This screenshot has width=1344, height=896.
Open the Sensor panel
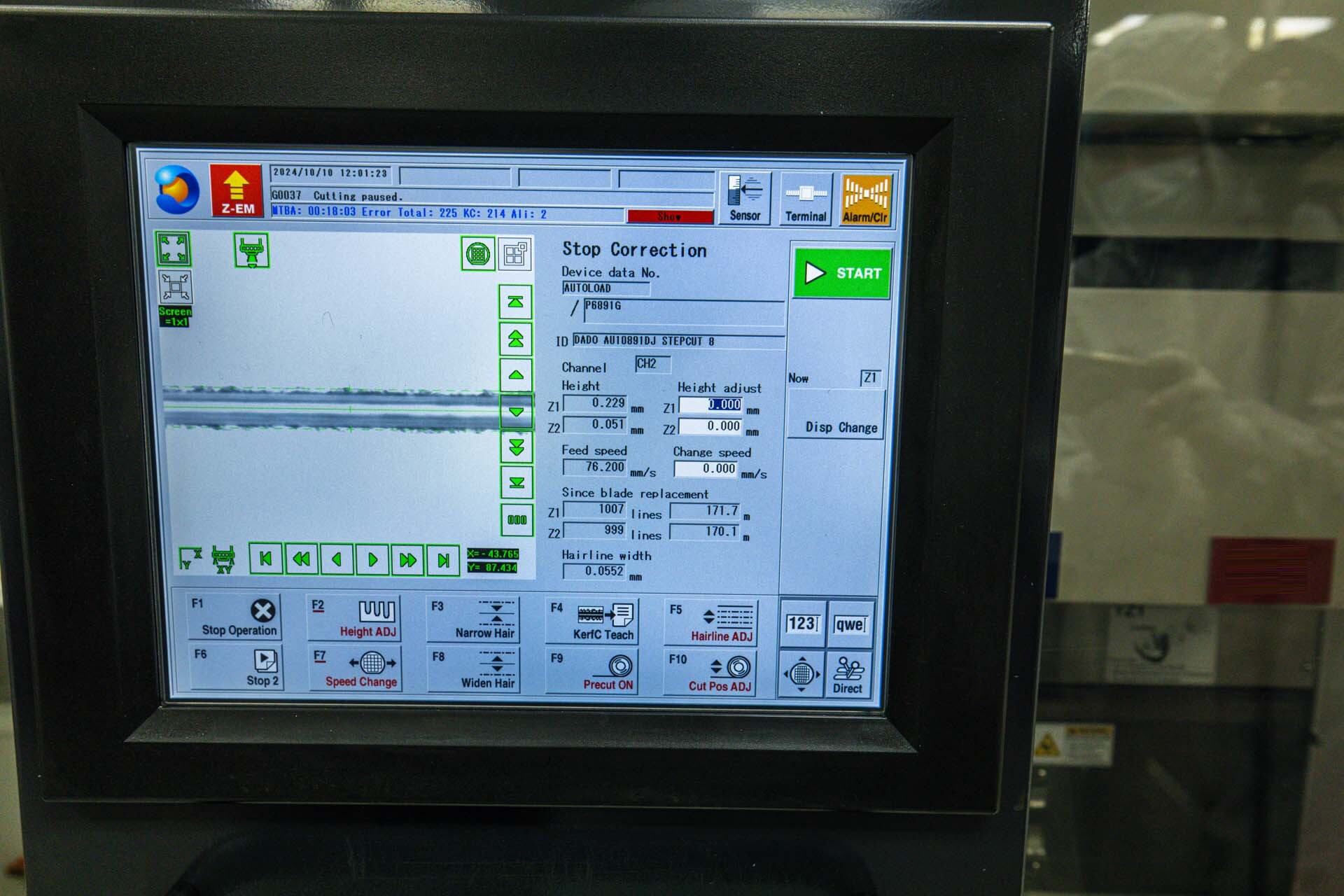745,195
